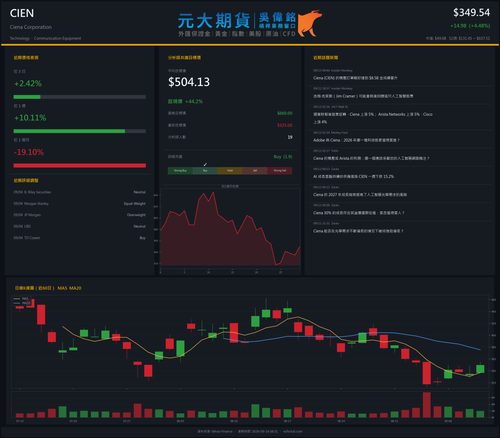Open the headline mentioning 15.2%
The width and height of the screenshot is (500, 438).
[x=353, y=176]
